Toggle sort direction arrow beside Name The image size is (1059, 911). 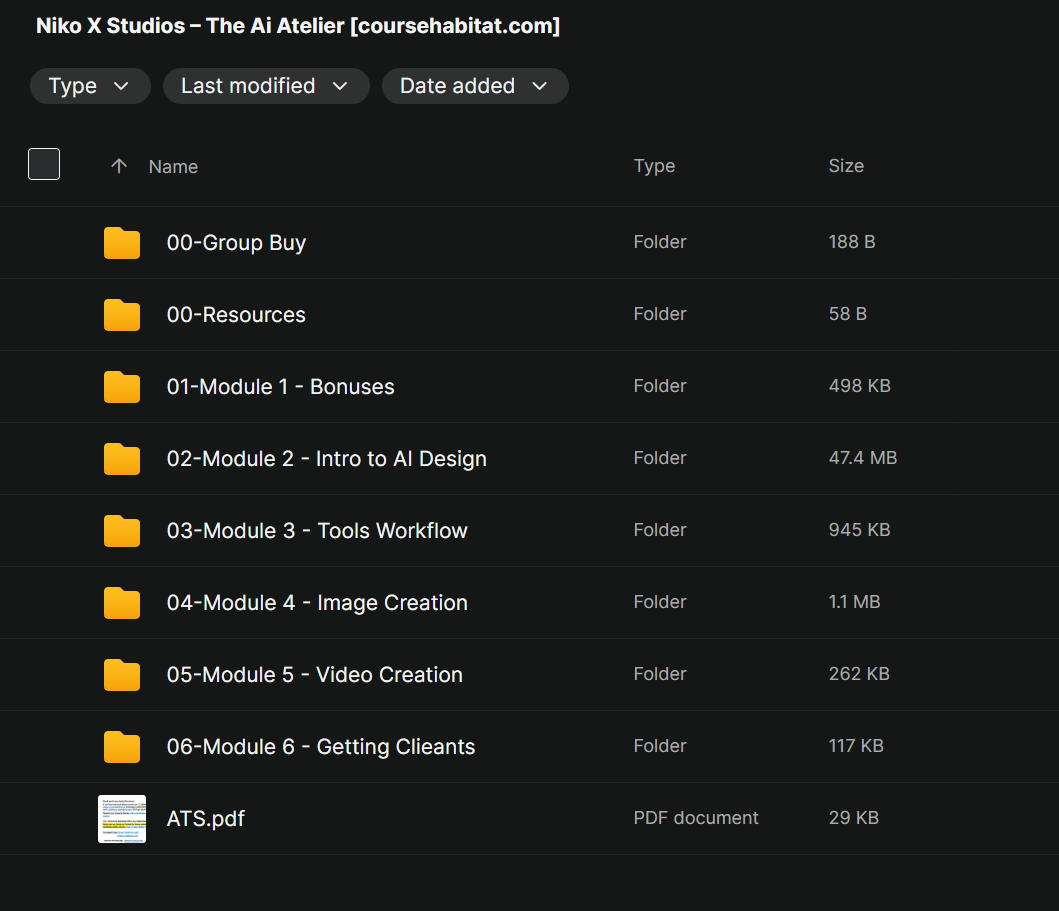click(119, 166)
